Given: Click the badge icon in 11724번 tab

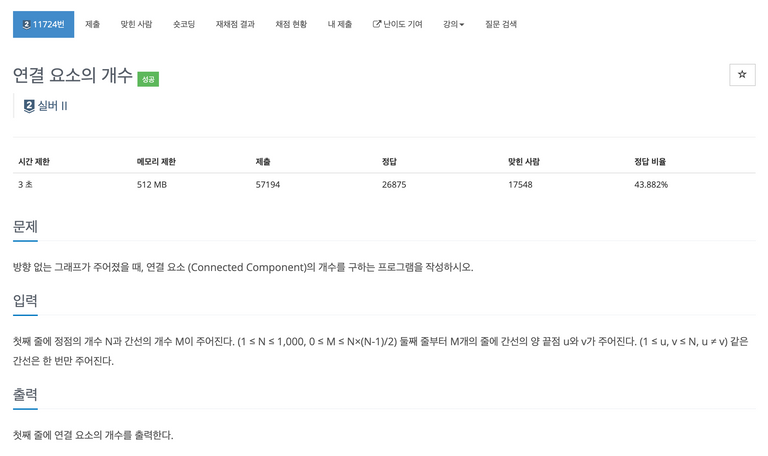Looking at the screenshot, I should coord(26,24).
